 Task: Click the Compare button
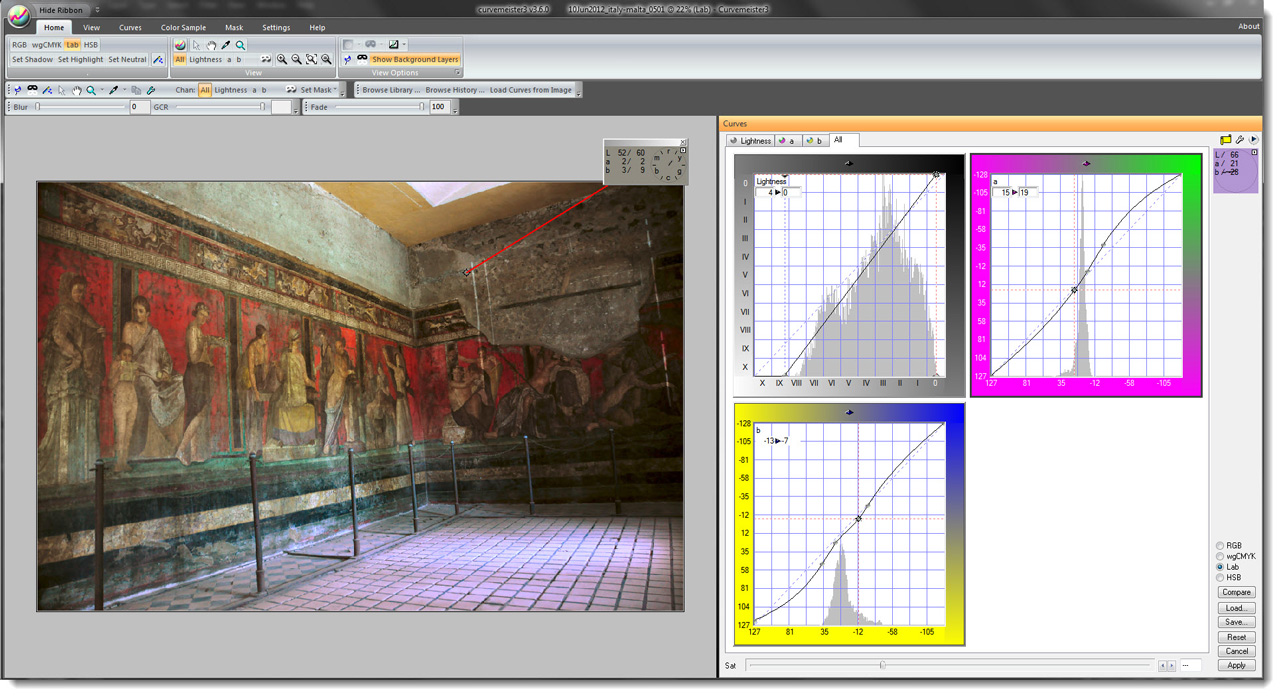(x=1236, y=592)
